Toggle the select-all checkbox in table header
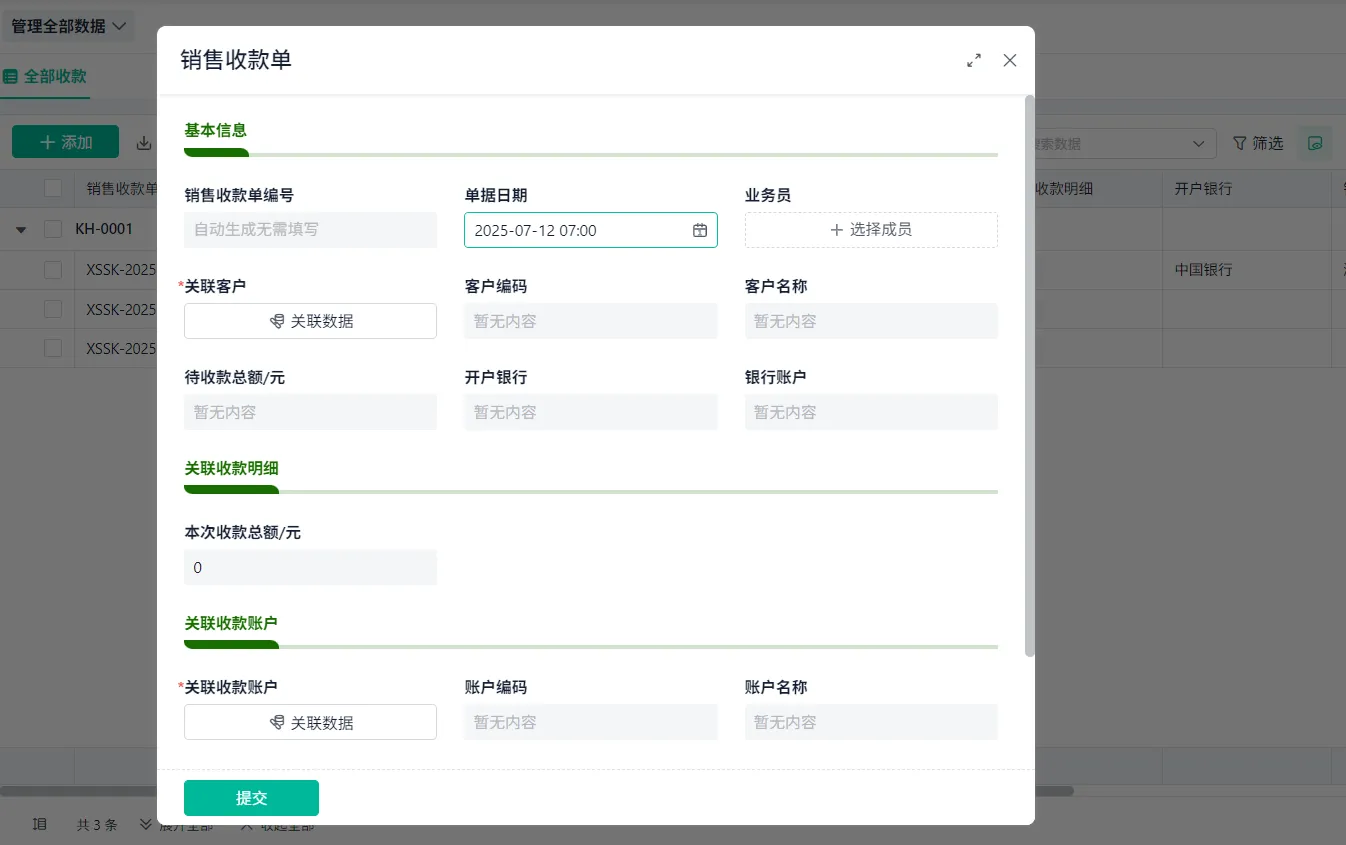The width and height of the screenshot is (1346, 845). pos(53,188)
